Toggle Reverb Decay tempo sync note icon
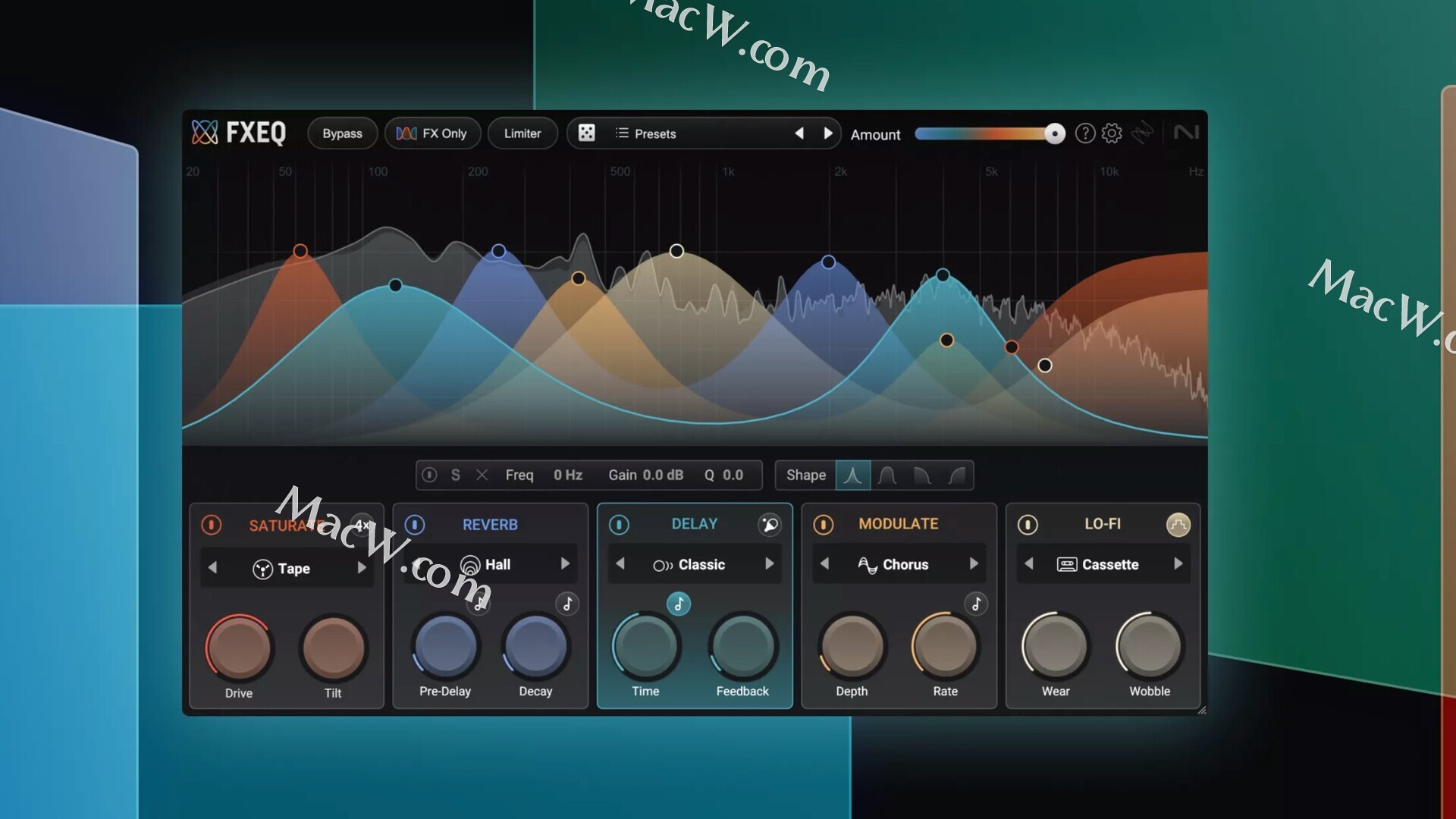The width and height of the screenshot is (1456, 819). point(567,604)
